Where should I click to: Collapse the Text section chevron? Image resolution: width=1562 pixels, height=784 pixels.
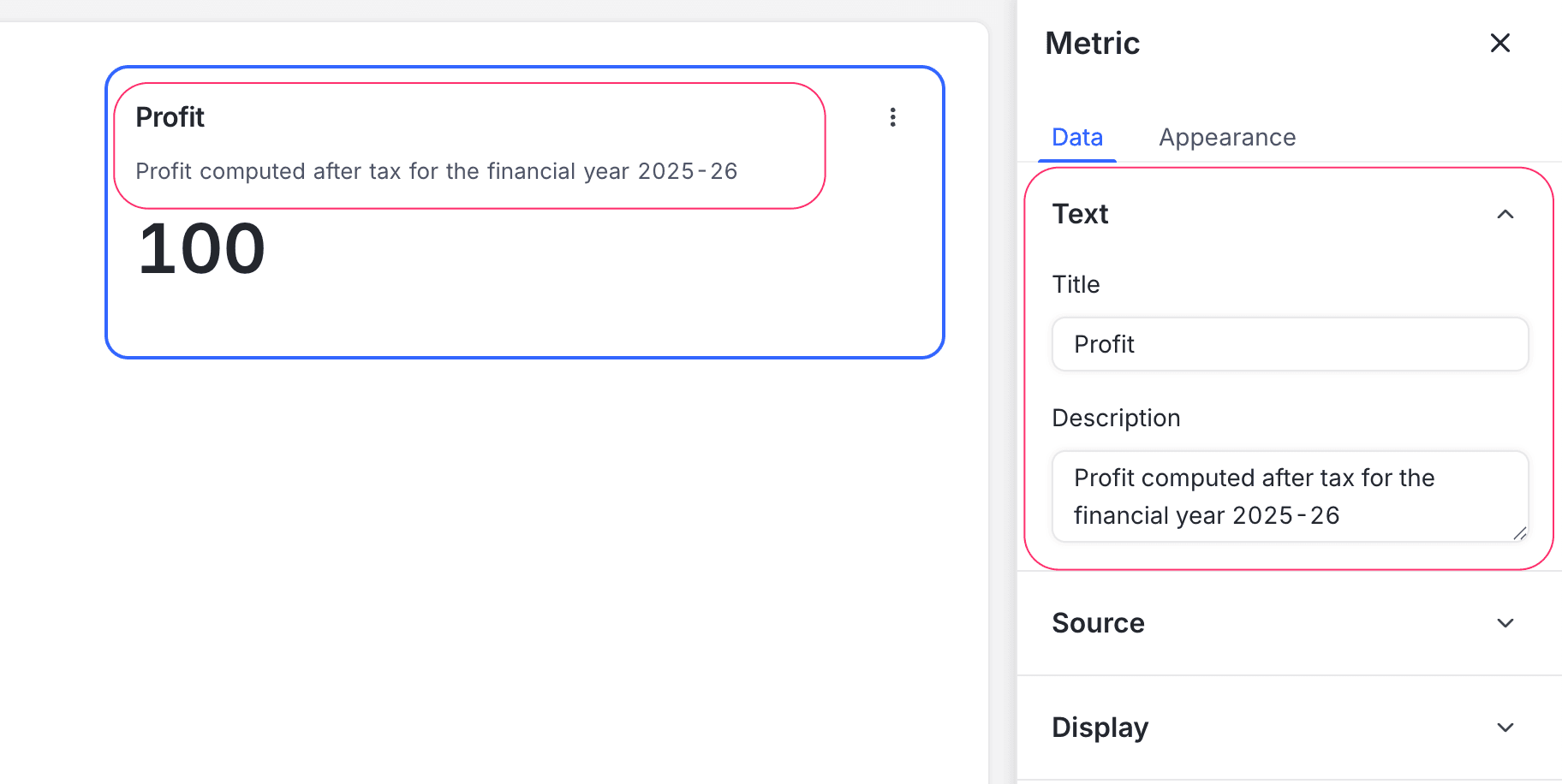[x=1505, y=214]
